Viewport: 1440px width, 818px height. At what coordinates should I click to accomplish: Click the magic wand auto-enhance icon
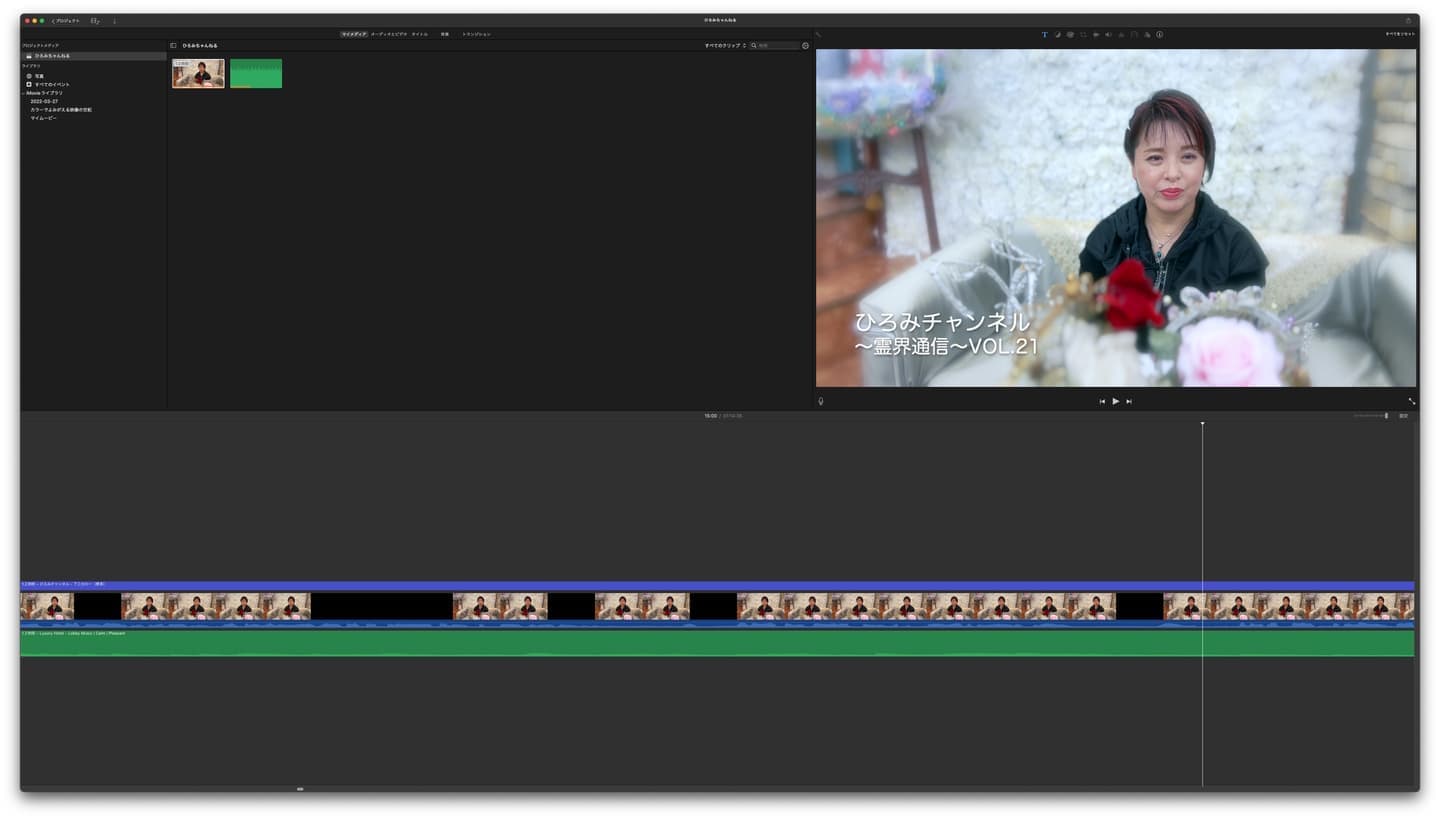[x=818, y=34]
